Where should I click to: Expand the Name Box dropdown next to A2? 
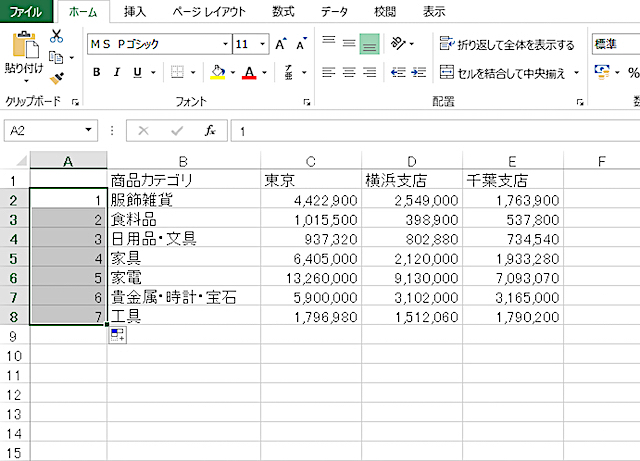pyautogui.click(x=89, y=131)
